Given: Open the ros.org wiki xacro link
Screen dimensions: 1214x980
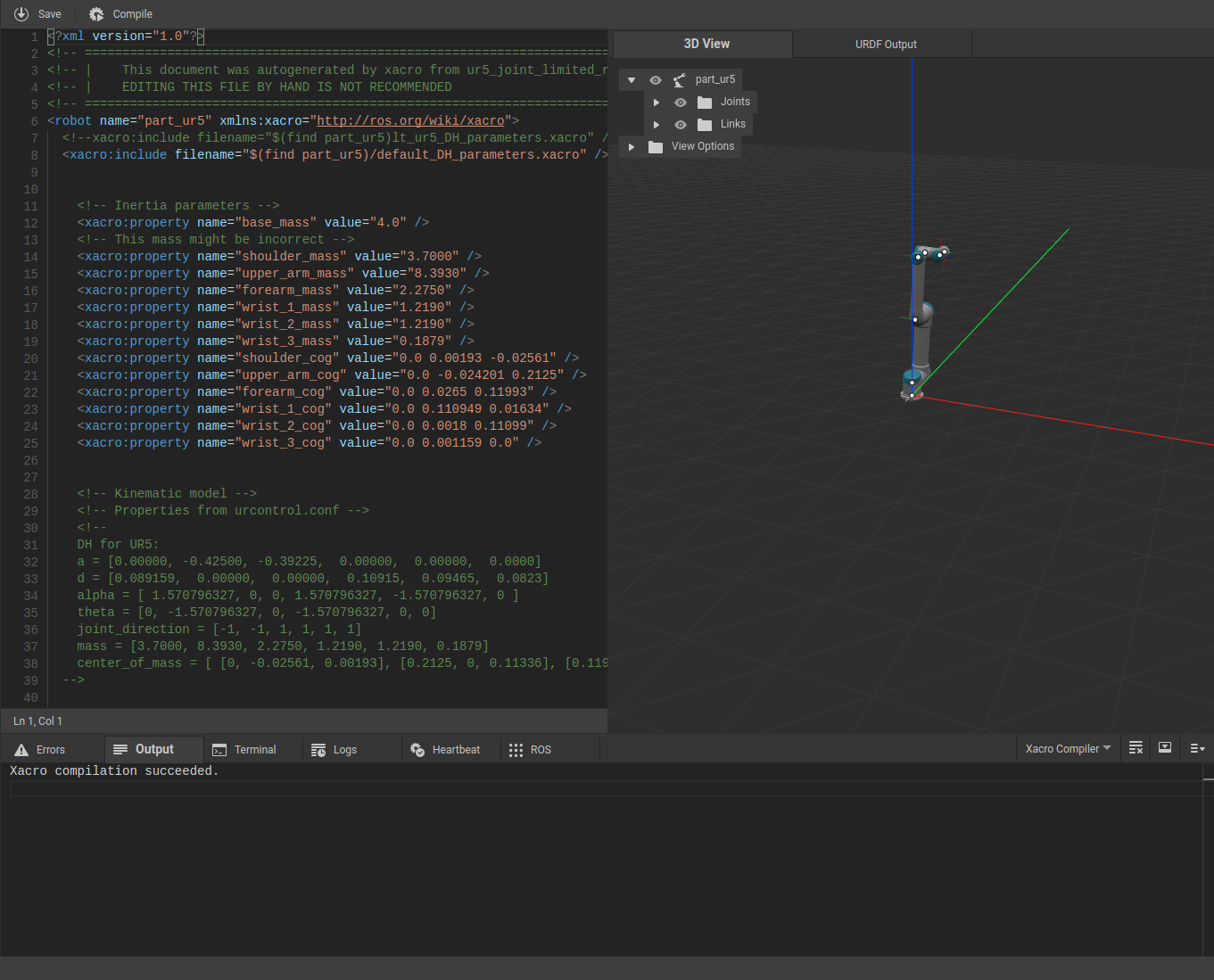Looking at the screenshot, I should click(x=410, y=120).
